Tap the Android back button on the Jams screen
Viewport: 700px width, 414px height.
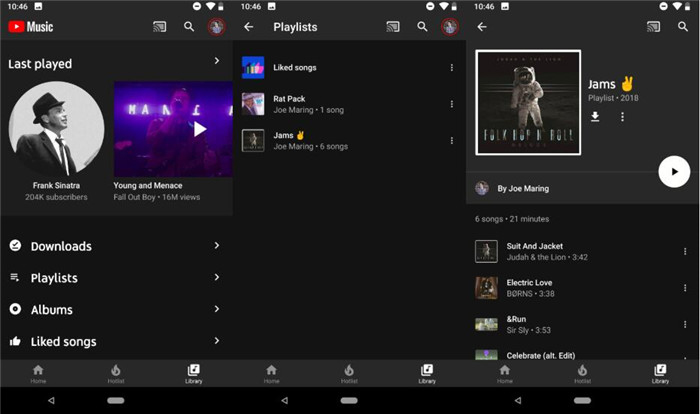tap(517, 401)
